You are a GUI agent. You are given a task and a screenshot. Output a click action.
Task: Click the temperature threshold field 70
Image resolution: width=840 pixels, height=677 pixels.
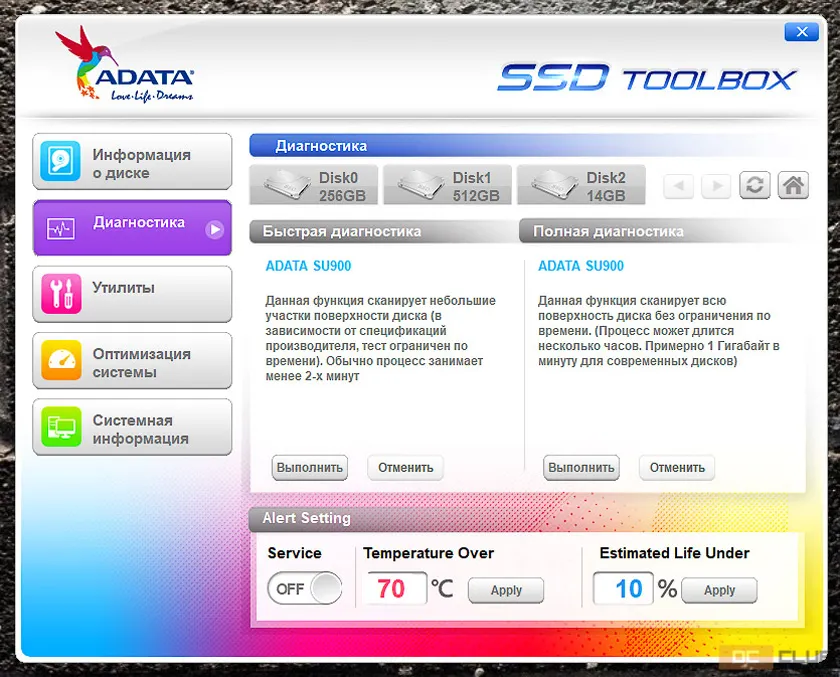(395, 589)
